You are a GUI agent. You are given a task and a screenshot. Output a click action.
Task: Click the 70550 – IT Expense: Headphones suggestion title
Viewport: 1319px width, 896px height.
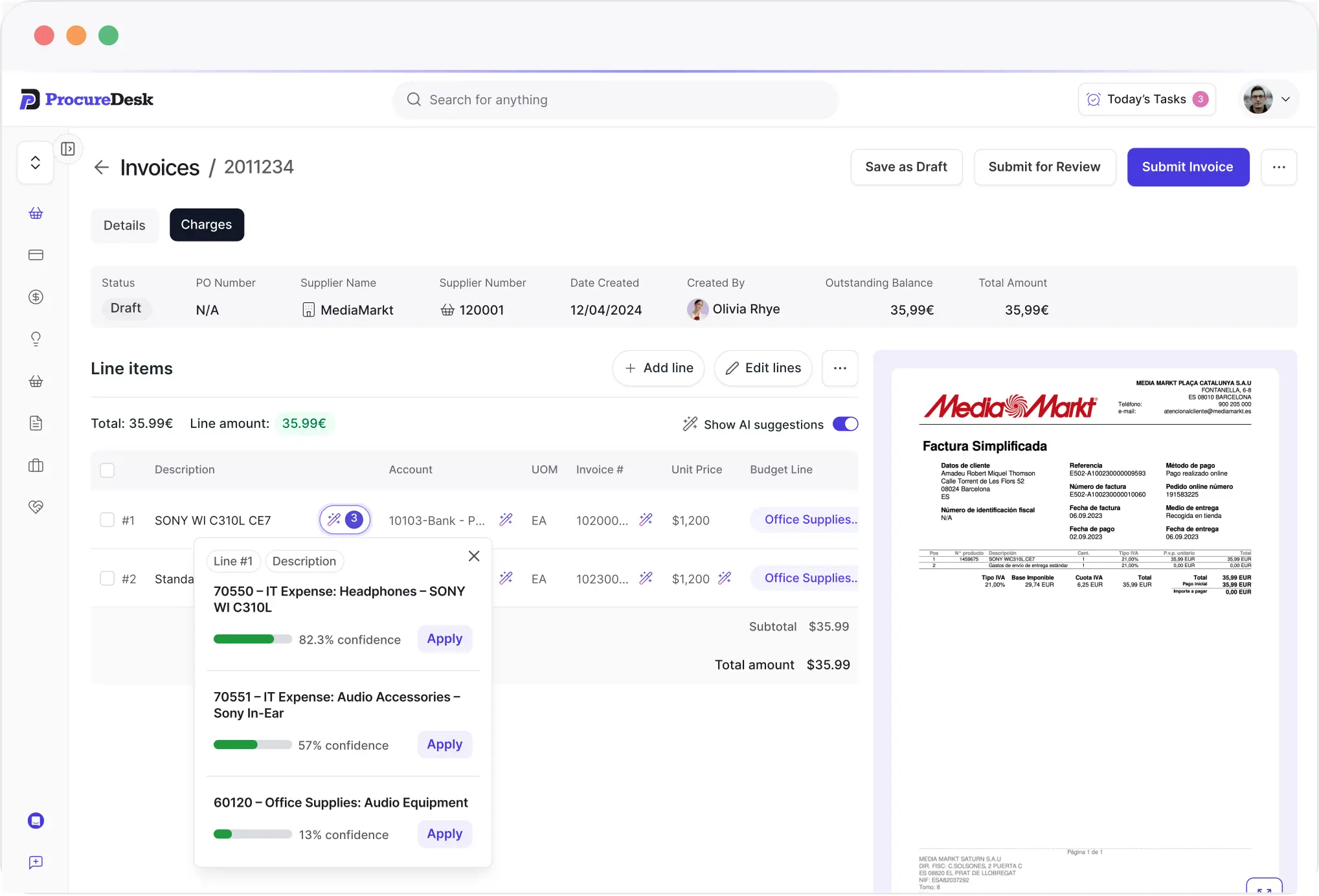[x=339, y=599]
